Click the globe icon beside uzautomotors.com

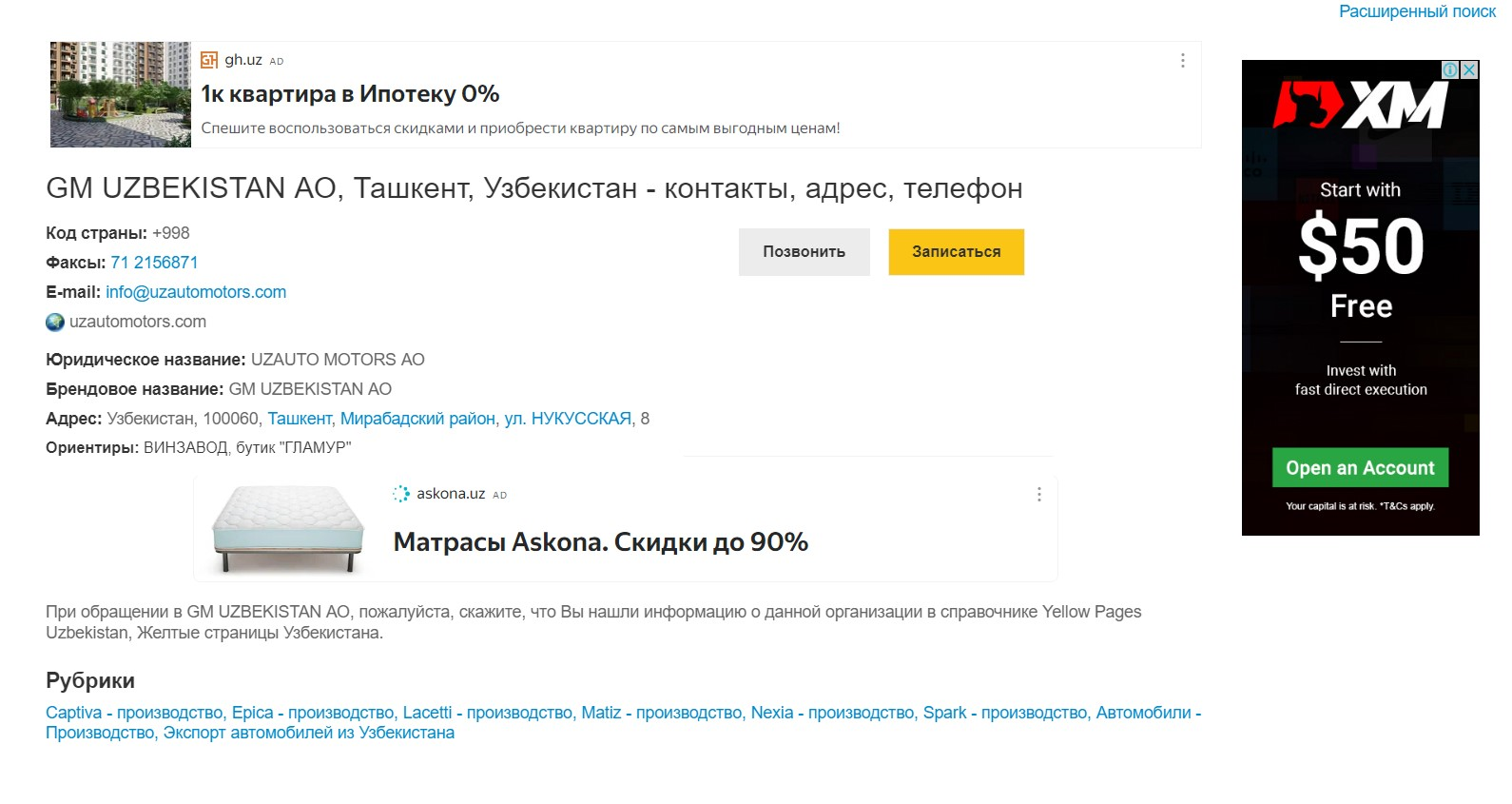click(x=55, y=323)
